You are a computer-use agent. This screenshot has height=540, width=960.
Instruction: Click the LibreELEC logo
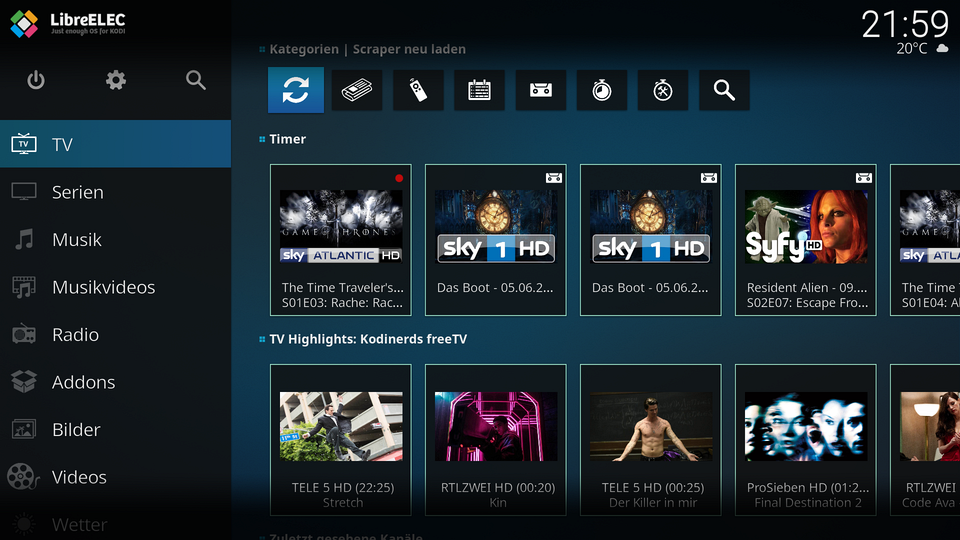click(x=68, y=24)
